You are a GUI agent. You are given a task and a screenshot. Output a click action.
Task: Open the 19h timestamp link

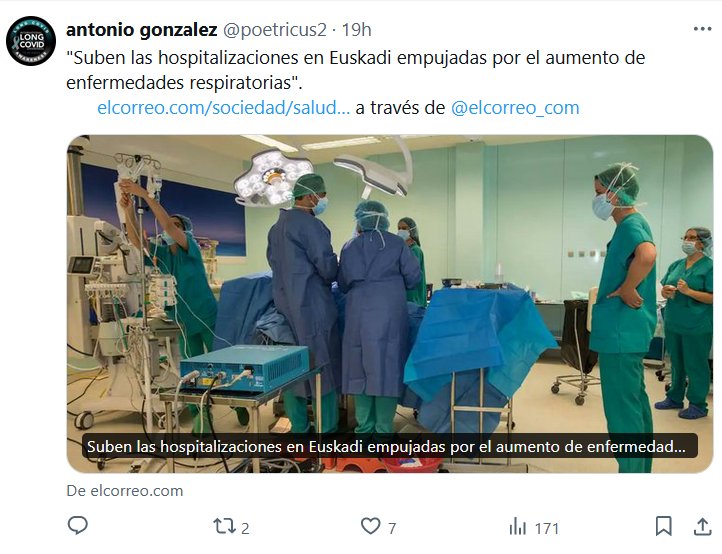(x=356, y=29)
